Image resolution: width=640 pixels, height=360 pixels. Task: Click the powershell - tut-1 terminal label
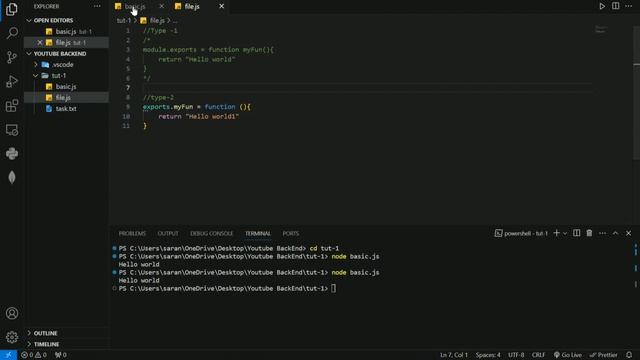(521, 233)
